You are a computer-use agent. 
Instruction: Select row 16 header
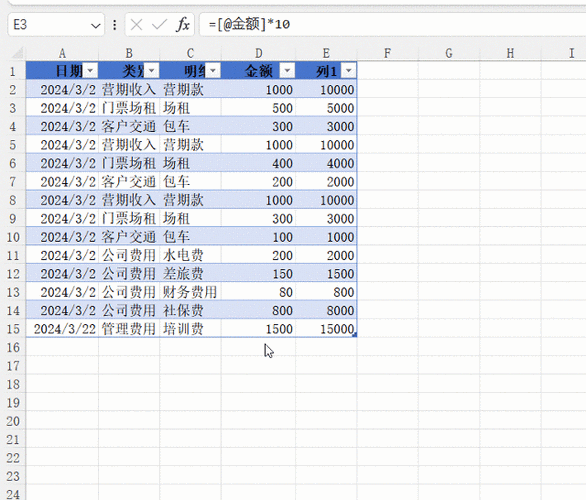pyautogui.click(x=13, y=348)
